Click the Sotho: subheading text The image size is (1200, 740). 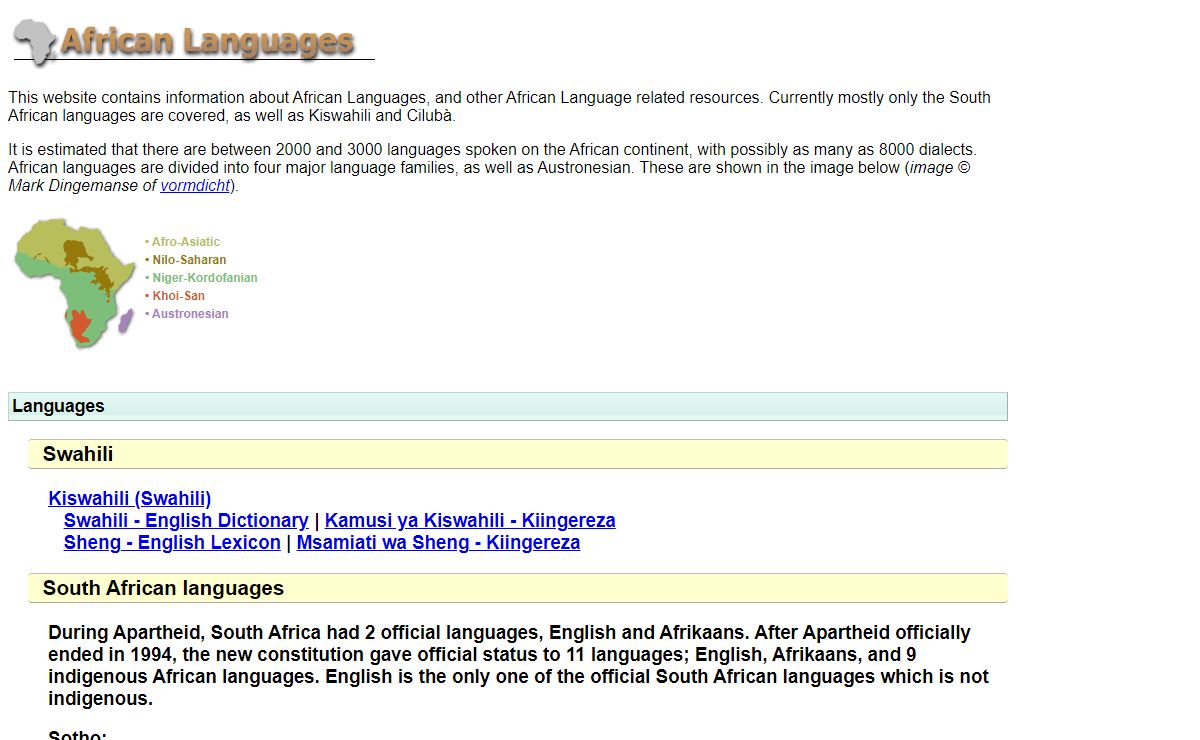(x=77, y=735)
